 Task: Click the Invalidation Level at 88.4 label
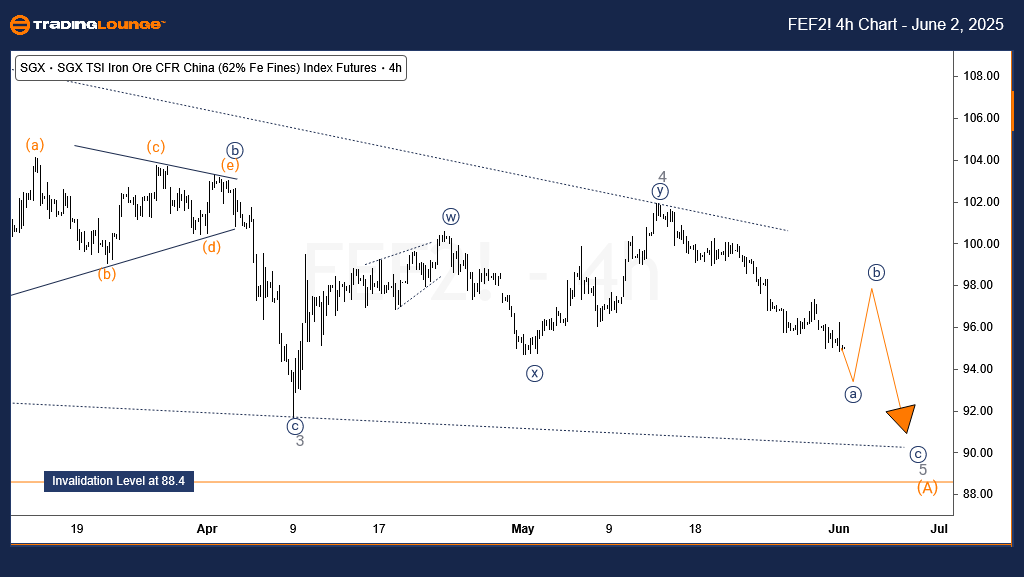119,482
